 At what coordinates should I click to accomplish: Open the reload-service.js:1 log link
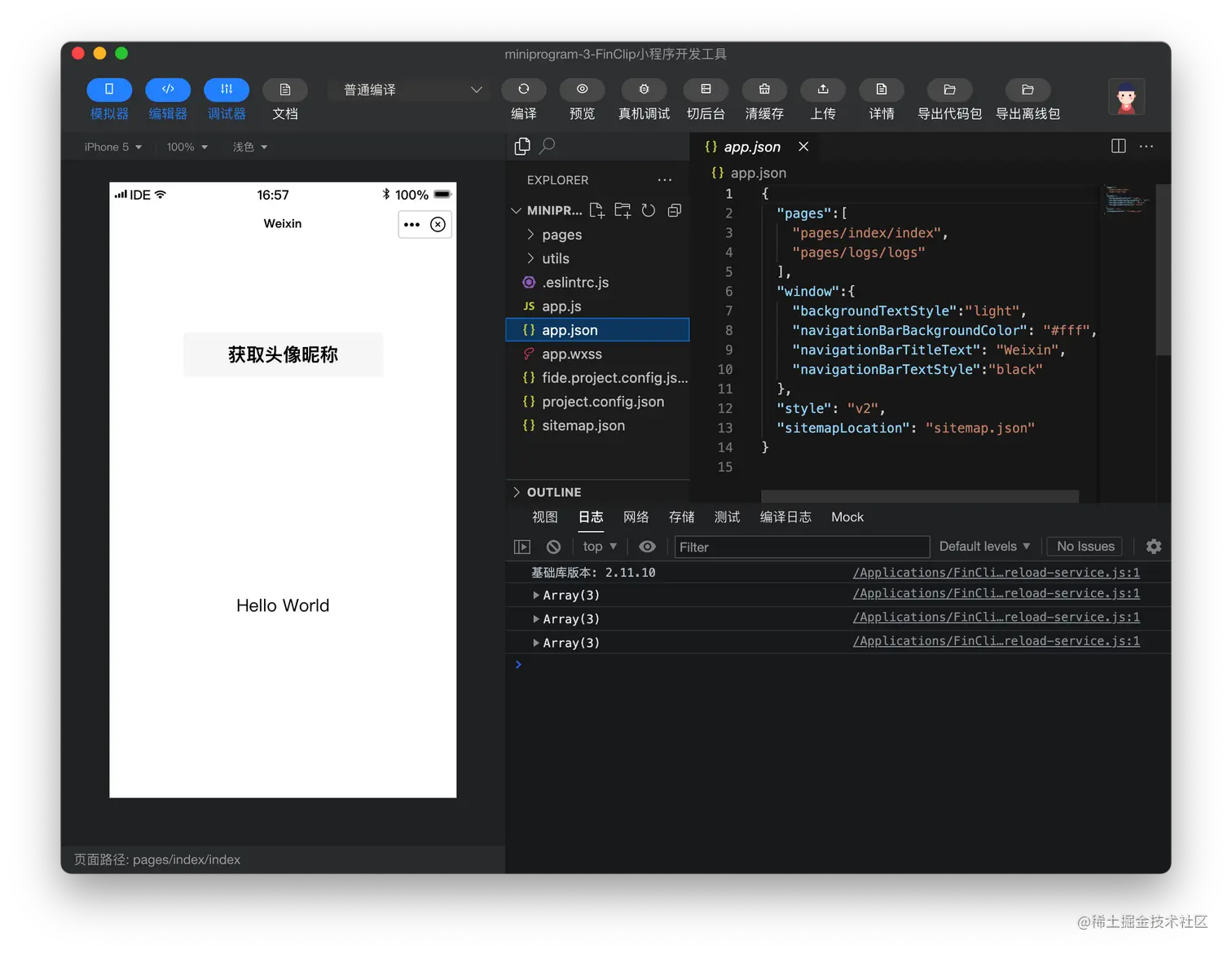pos(996,572)
